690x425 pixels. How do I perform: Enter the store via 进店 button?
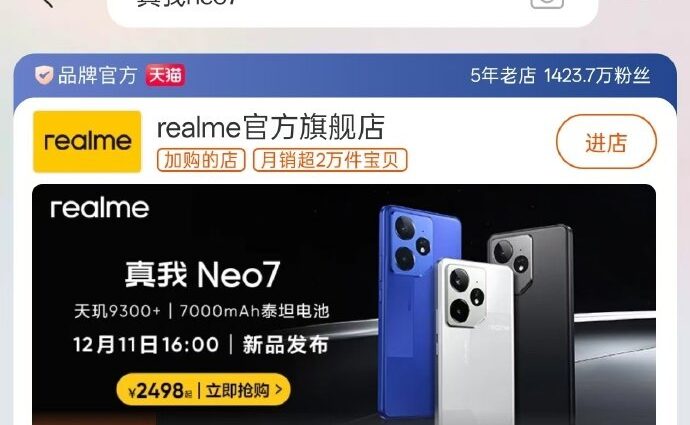606,142
